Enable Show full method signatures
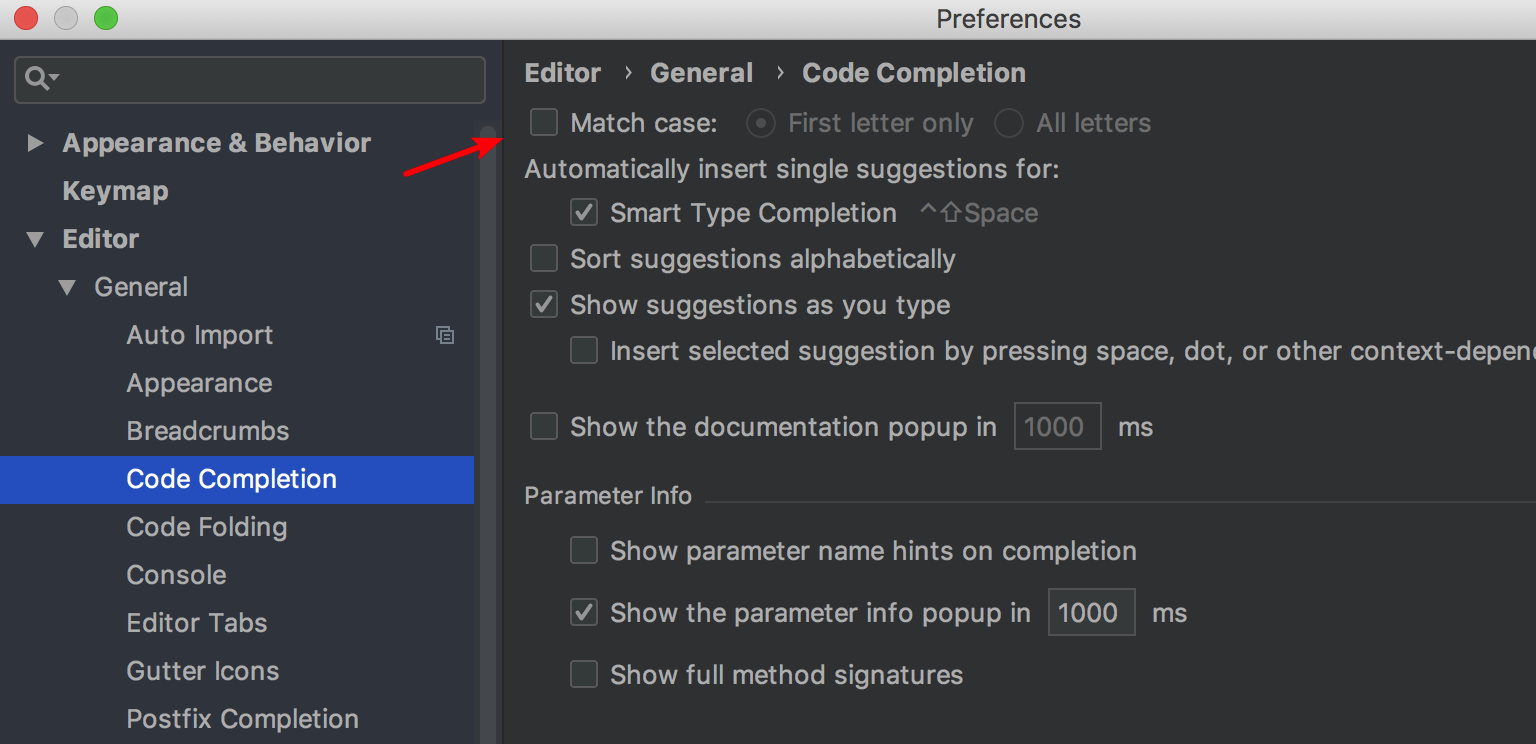This screenshot has height=744, width=1536. click(x=584, y=675)
